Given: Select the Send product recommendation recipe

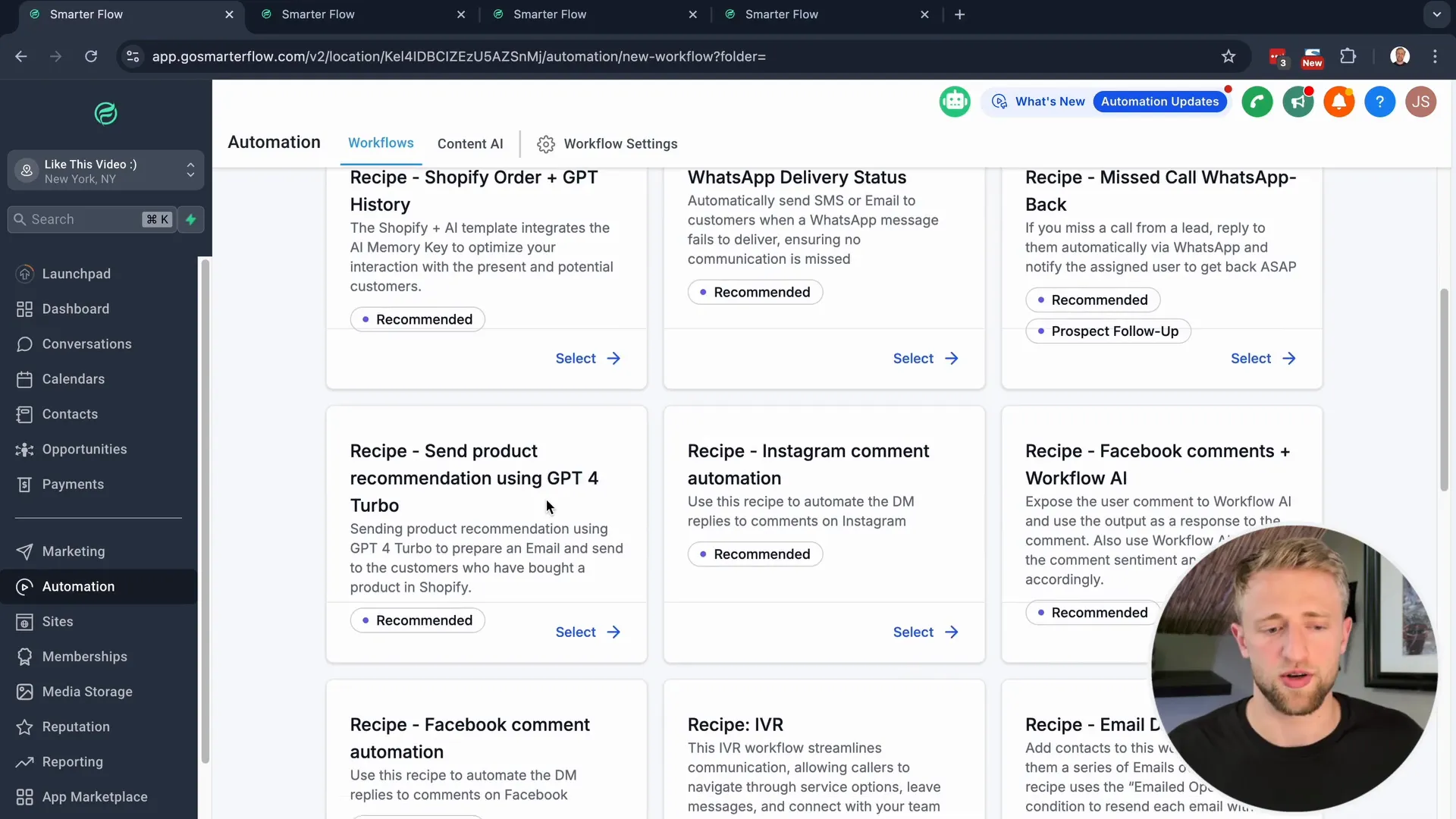Looking at the screenshot, I should tap(588, 632).
